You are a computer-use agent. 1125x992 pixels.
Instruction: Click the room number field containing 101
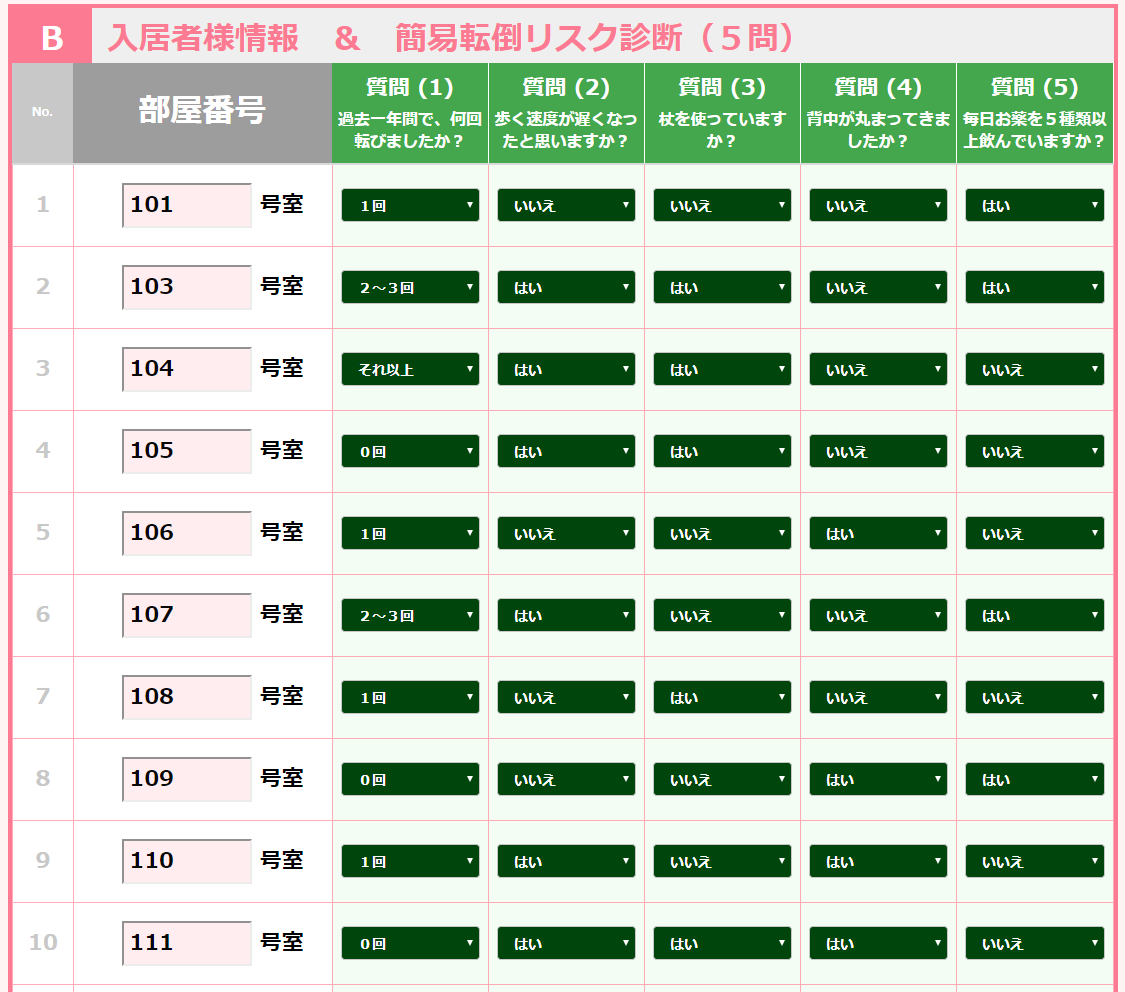pyautogui.click(x=187, y=205)
